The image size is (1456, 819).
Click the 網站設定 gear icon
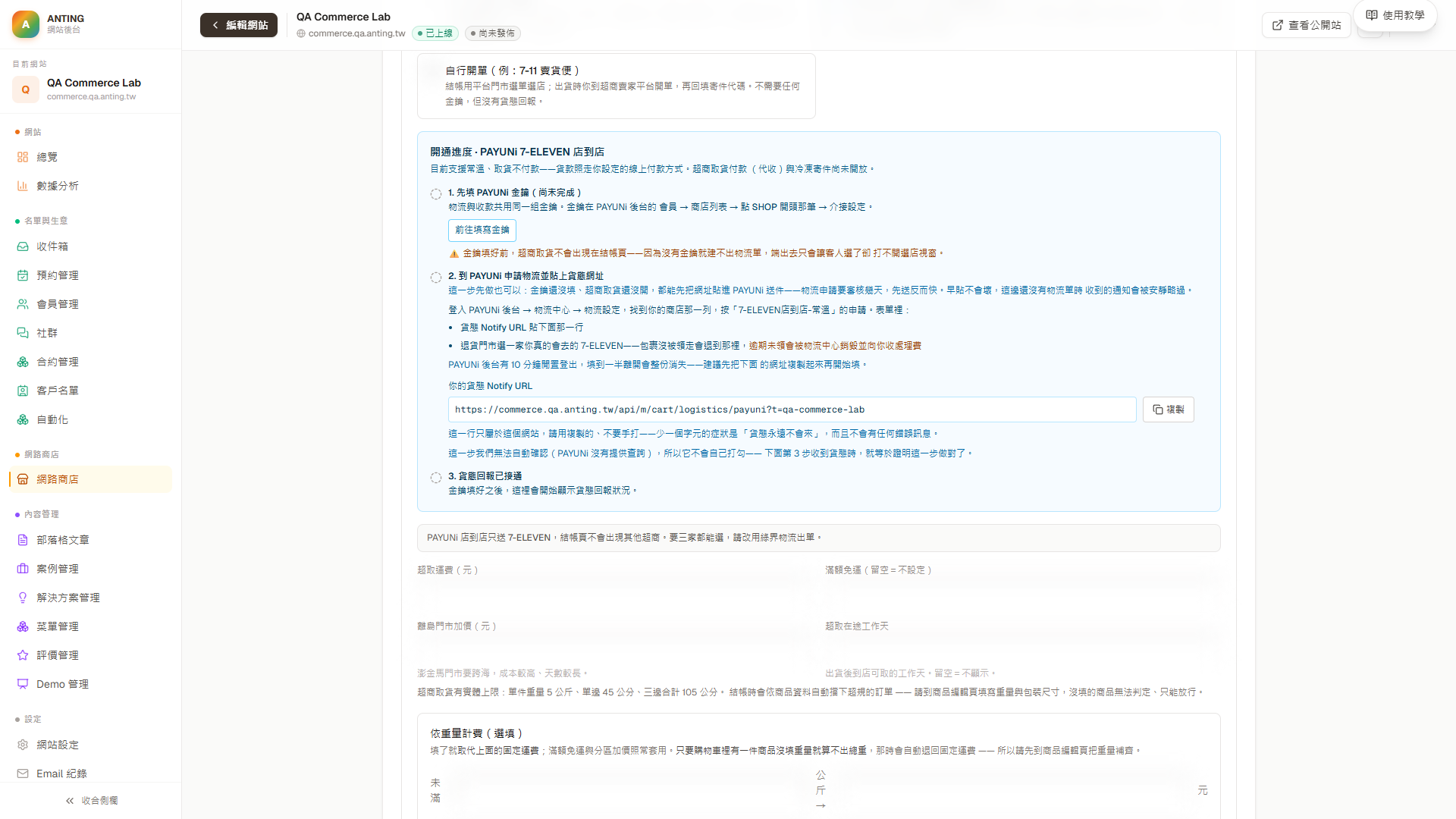pos(23,745)
